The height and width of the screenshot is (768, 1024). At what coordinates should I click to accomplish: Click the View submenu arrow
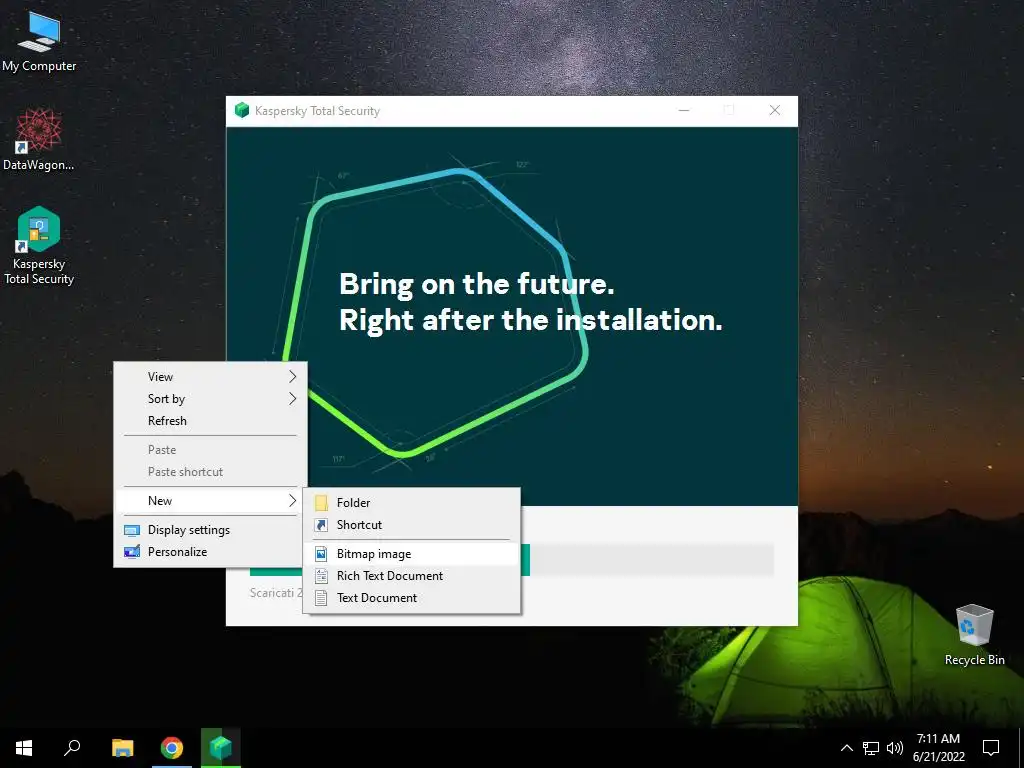coord(293,377)
